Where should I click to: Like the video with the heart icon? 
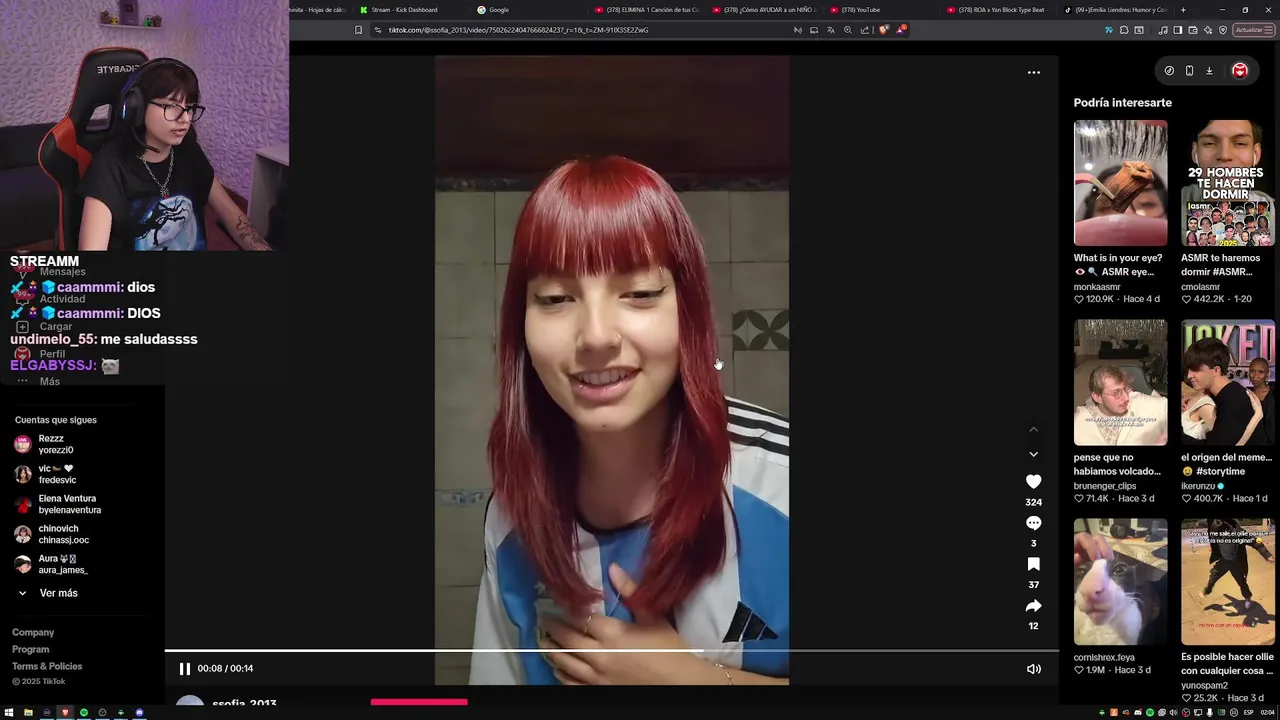(x=1033, y=481)
